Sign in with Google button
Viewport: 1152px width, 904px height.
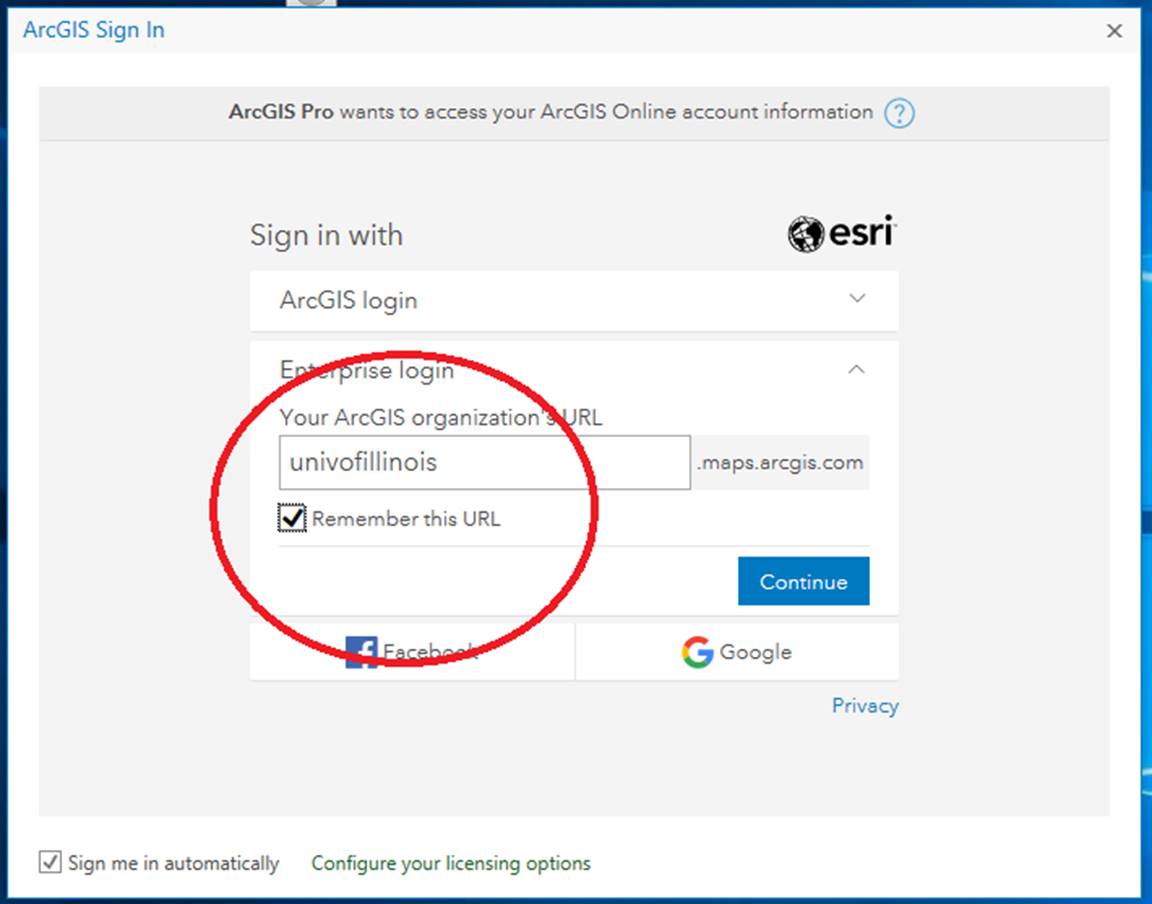(737, 652)
